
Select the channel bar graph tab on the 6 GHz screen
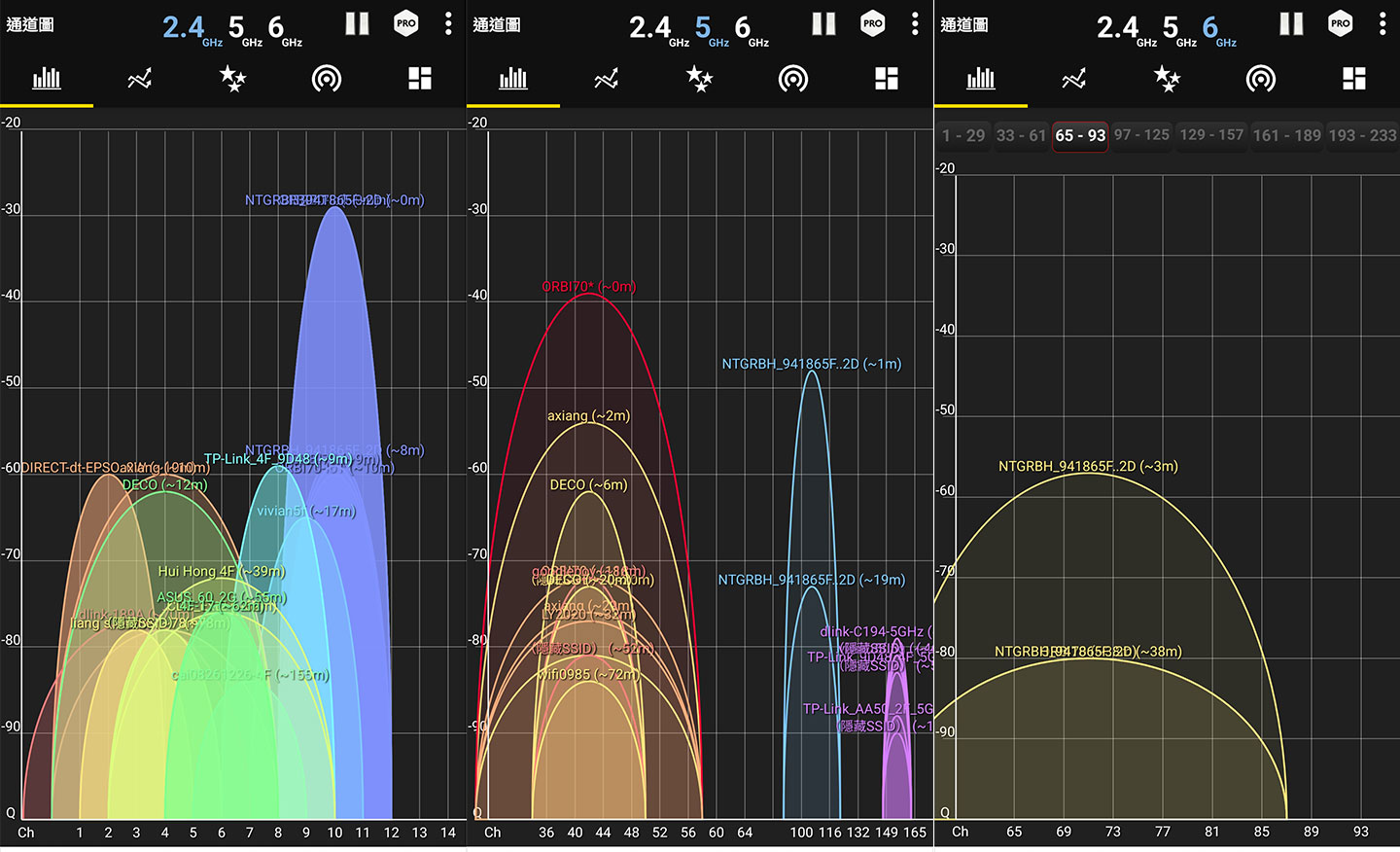(981, 79)
